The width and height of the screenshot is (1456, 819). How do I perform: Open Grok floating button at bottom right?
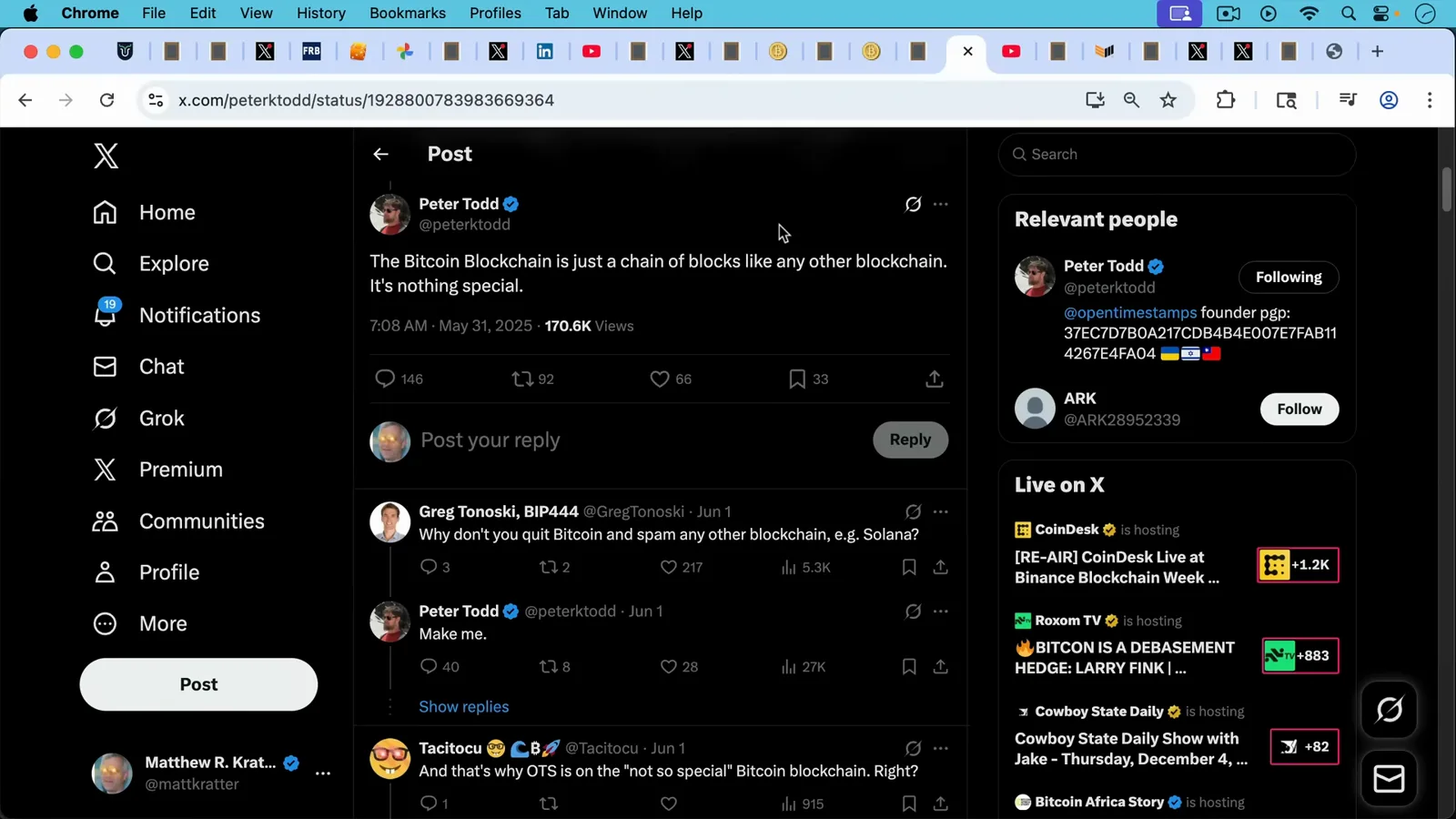pos(1389,710)
